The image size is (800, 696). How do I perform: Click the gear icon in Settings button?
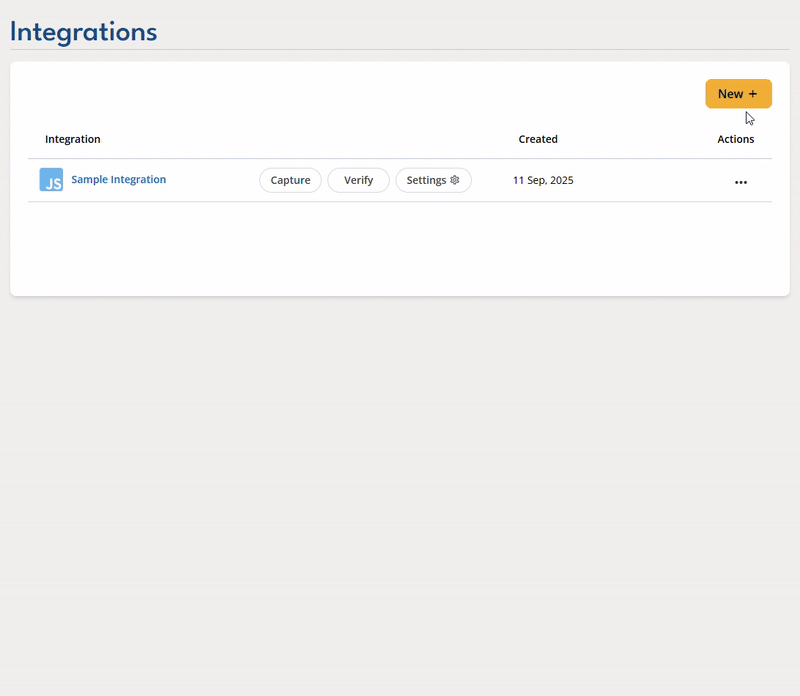point(454,180)
